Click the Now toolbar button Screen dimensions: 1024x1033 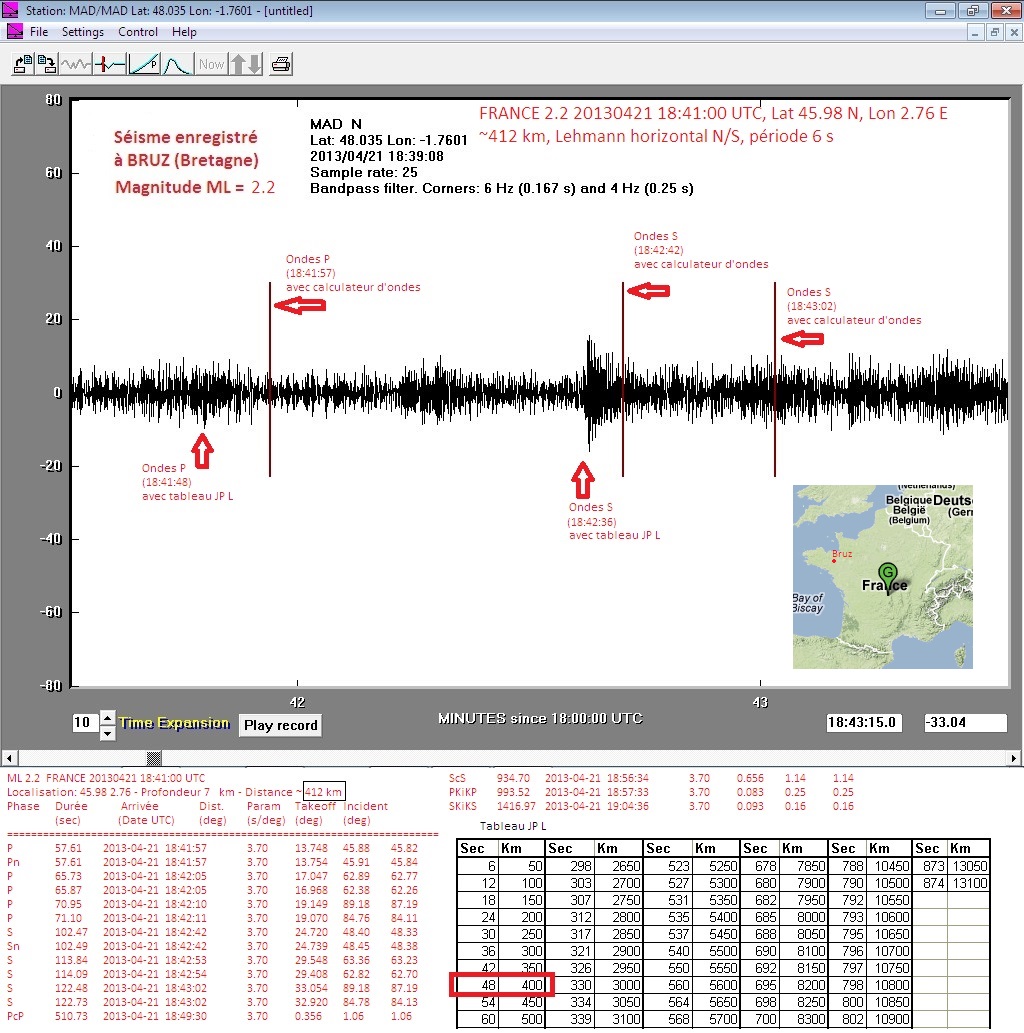(x=211, y=65)
